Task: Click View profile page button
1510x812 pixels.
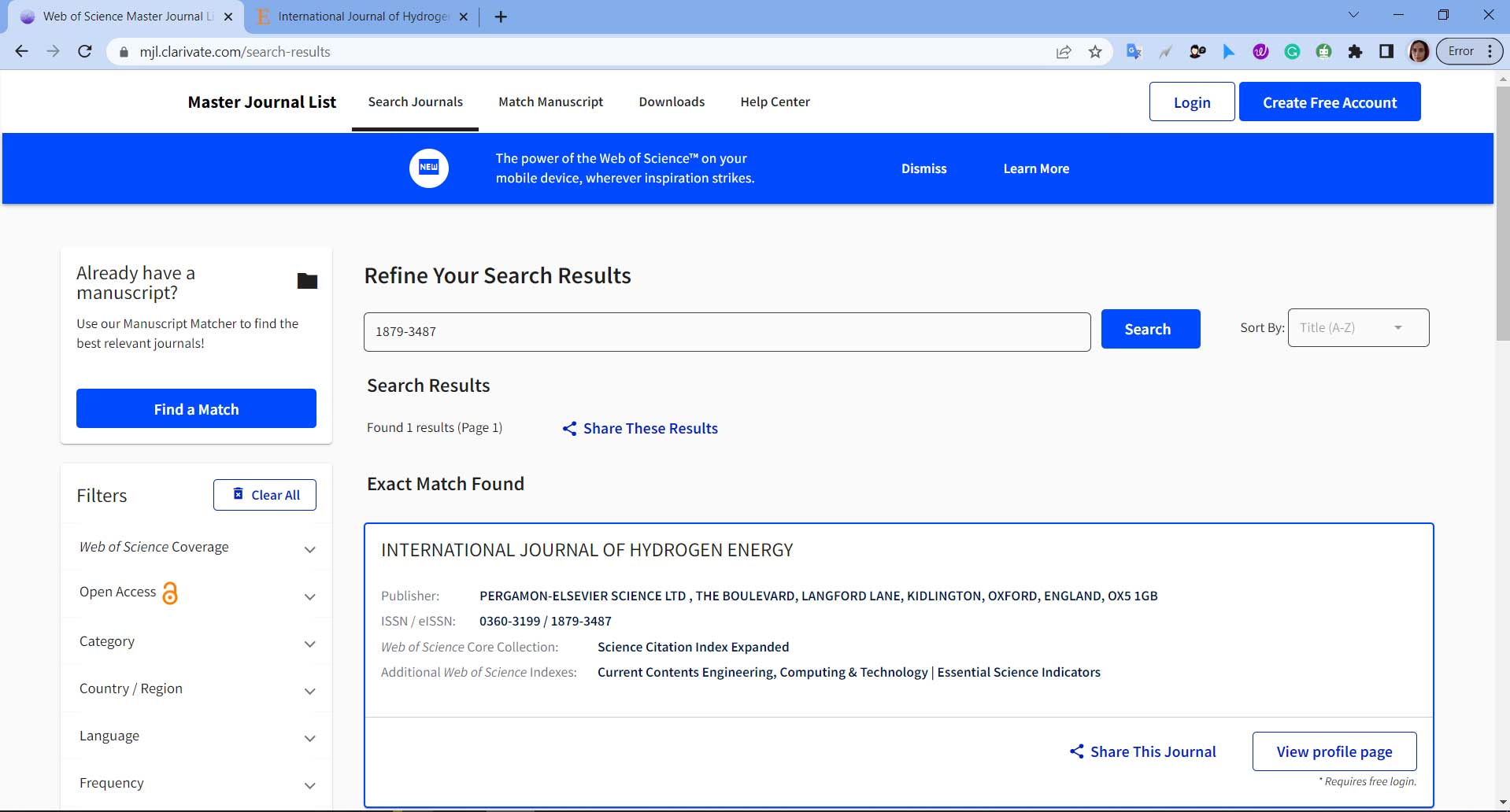Action: 1334,751
